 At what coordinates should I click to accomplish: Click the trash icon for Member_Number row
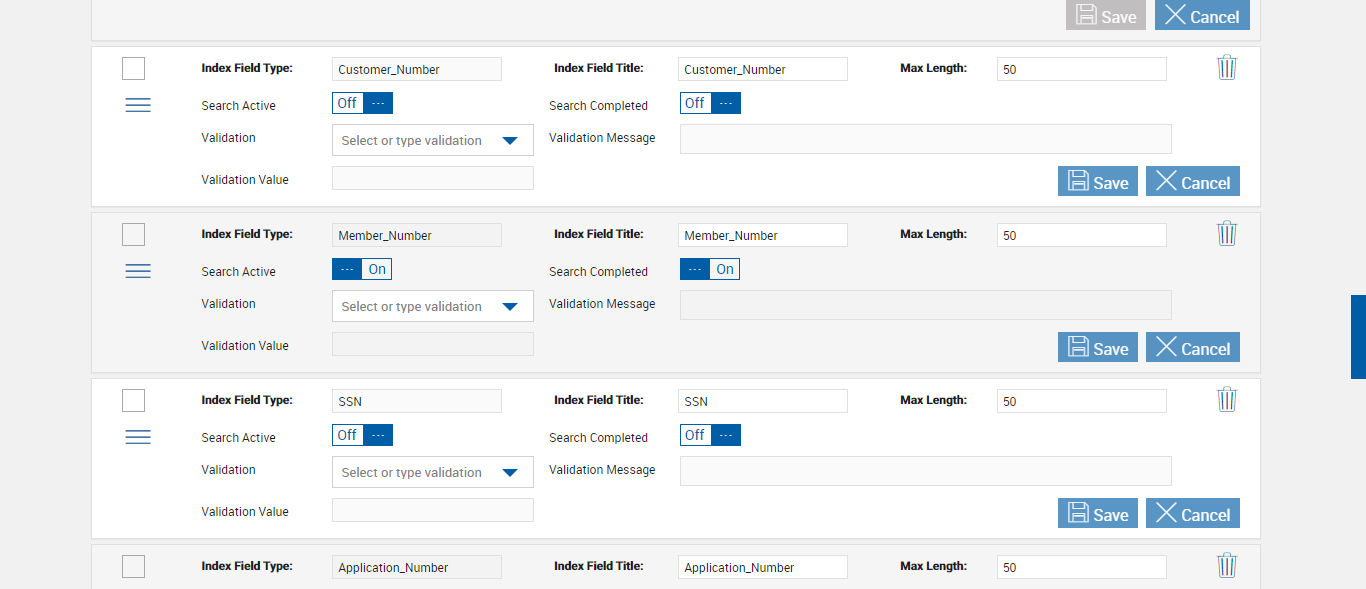coord(1227,234)
